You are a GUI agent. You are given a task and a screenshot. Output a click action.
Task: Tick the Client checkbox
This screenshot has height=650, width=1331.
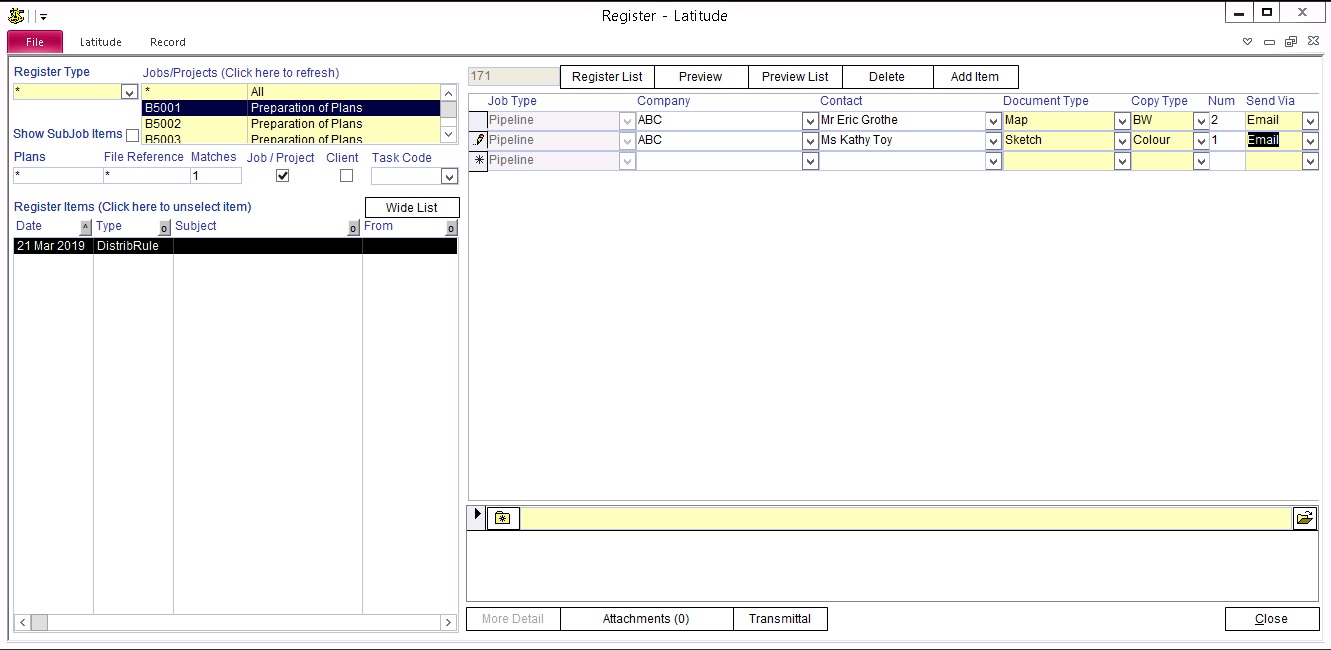click(x=346, y=176)
